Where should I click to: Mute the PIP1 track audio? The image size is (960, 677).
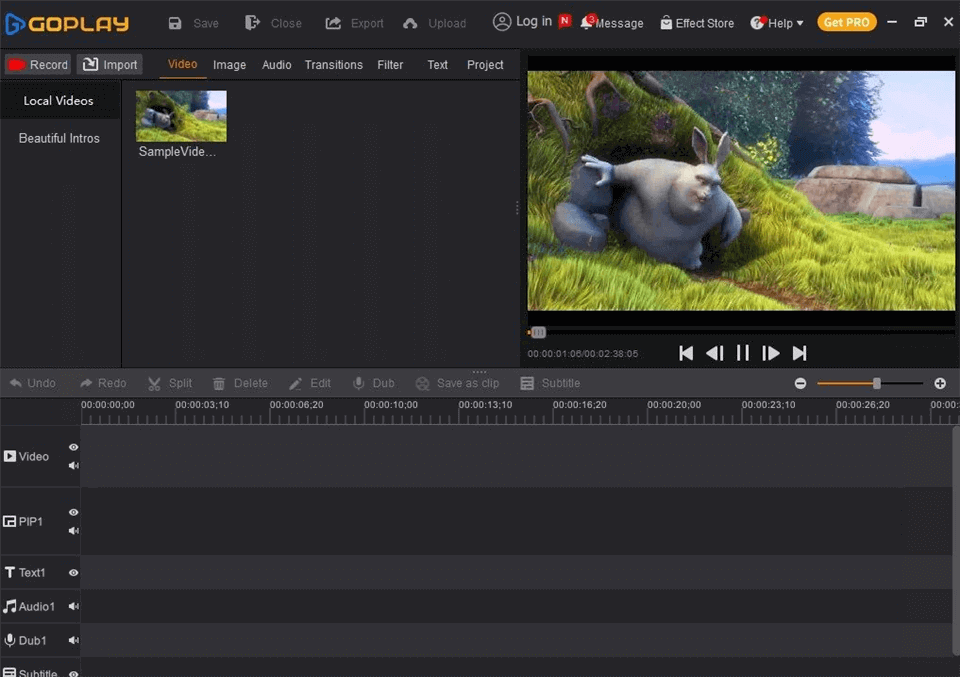[73, 531]
